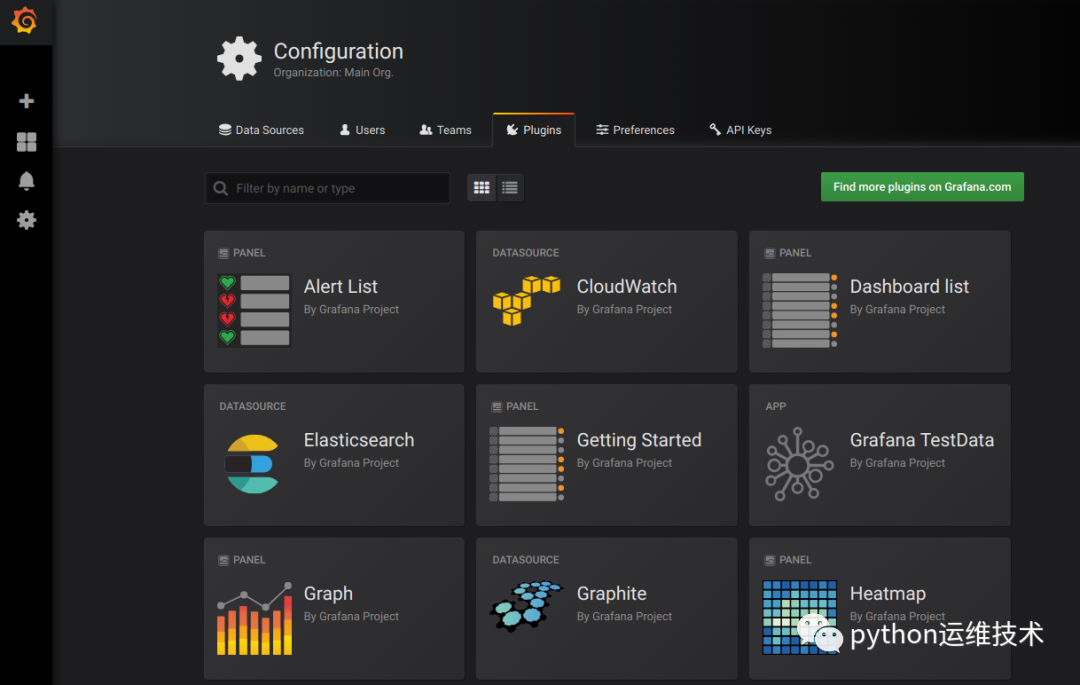Open the Grafana home logo

point(25,21)
